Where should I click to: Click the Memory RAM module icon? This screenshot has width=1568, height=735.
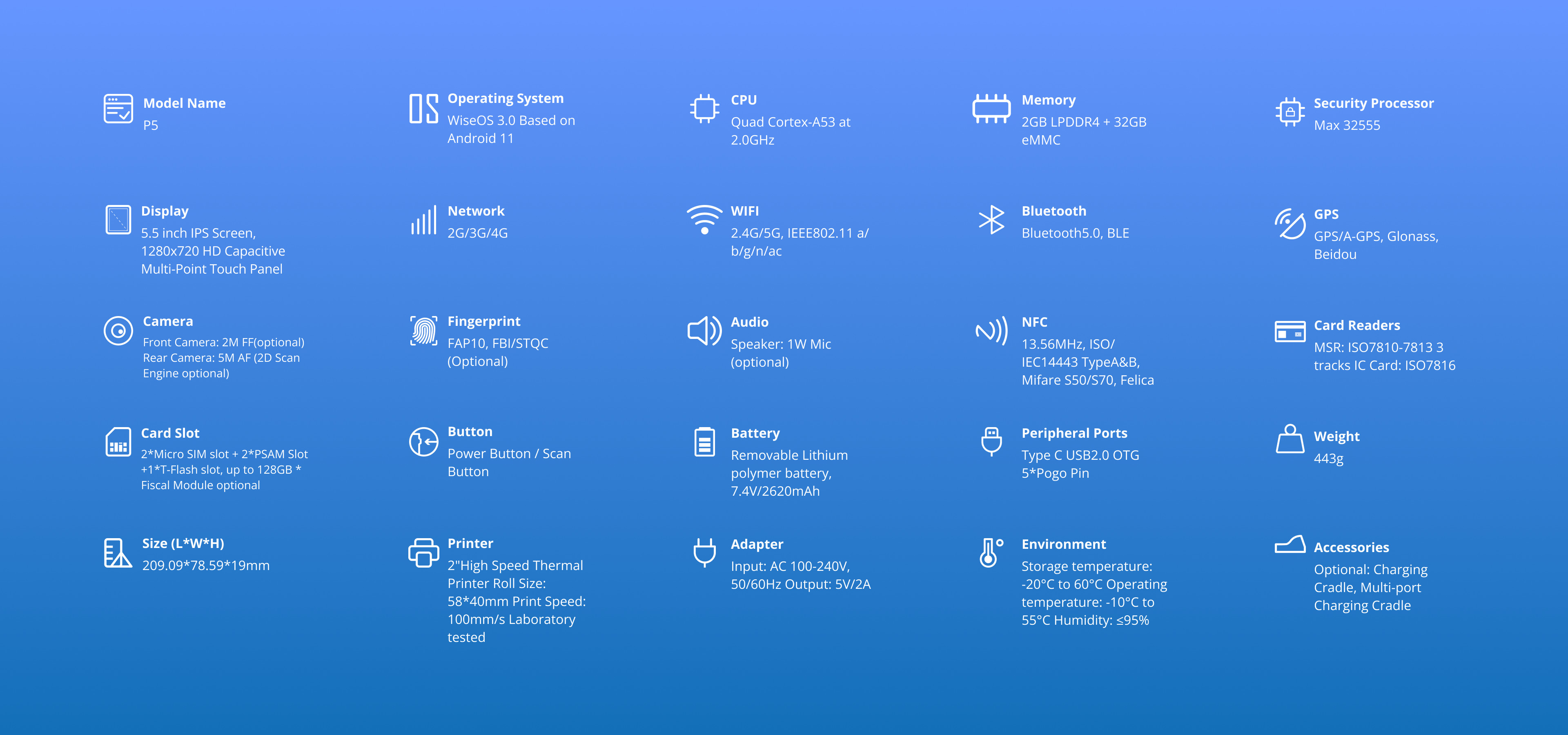coord(991,108)
